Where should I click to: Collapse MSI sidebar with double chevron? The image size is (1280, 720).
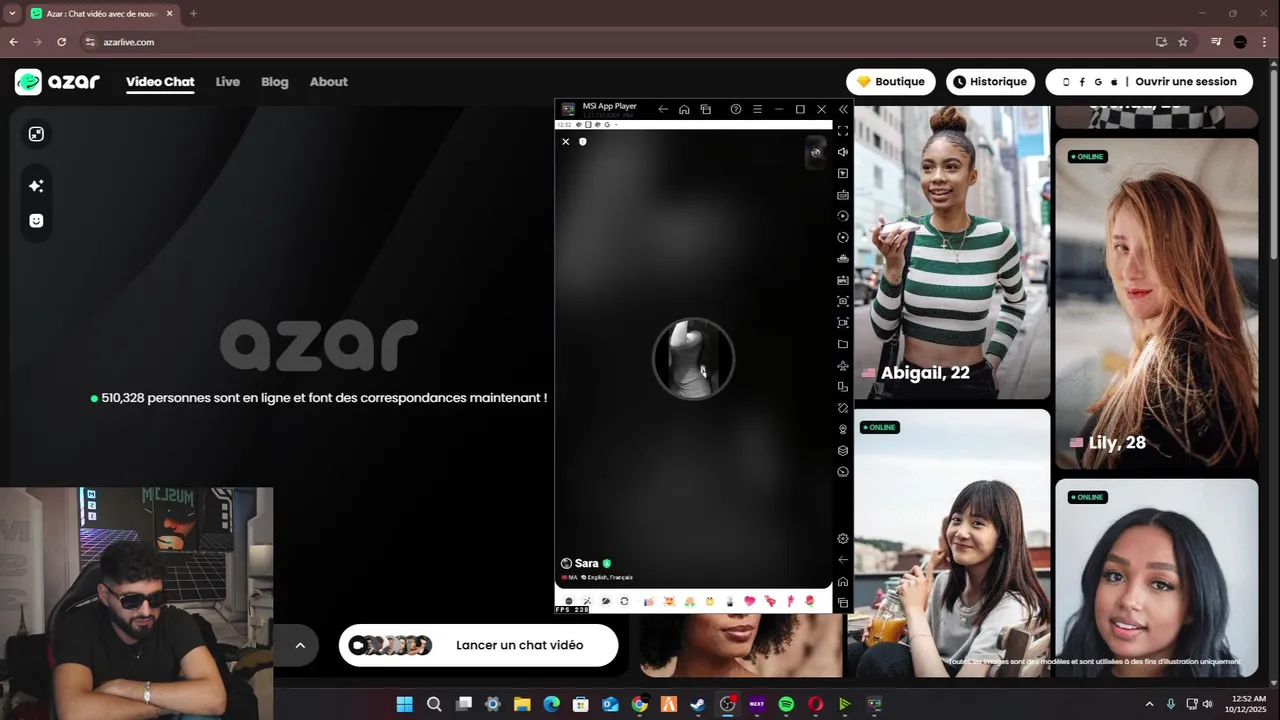point(843,109)
